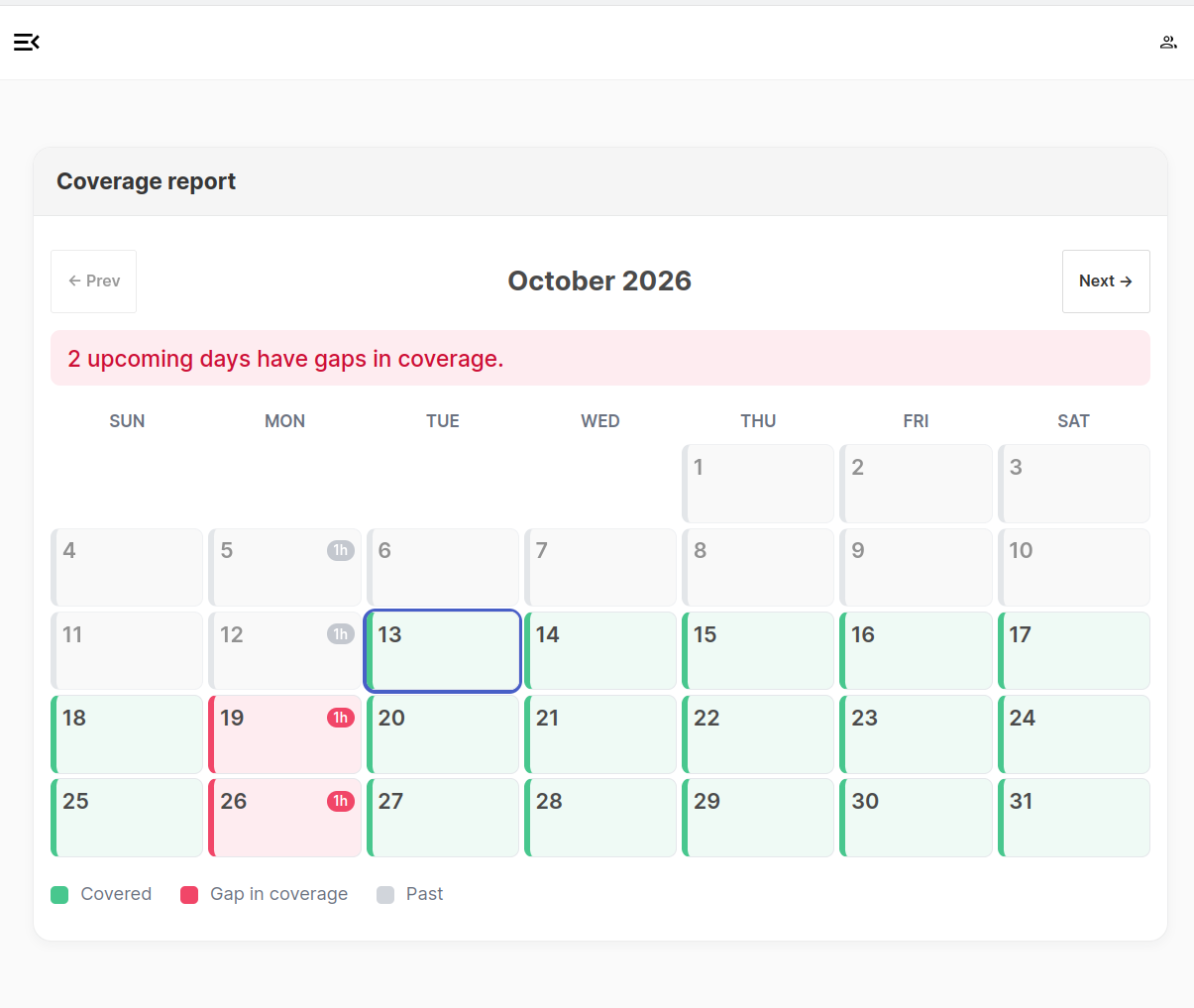This screenshot has width=1194, height=1008.
Task: Select covered day October 29
Action: point(758,818)
